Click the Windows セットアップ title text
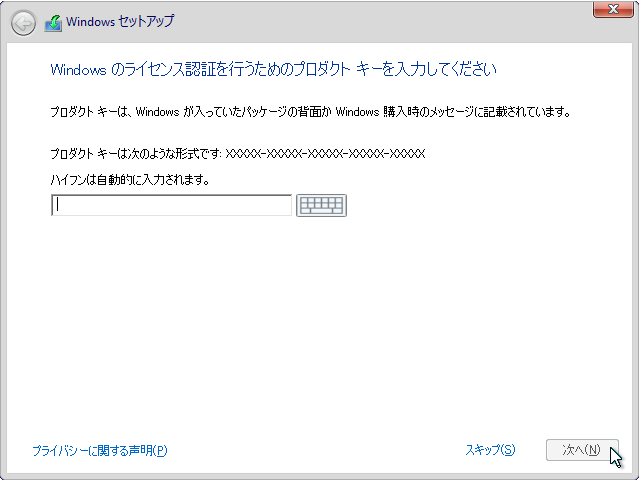The height and width of the screenshot is (481, 641). (x=120, y=21)
